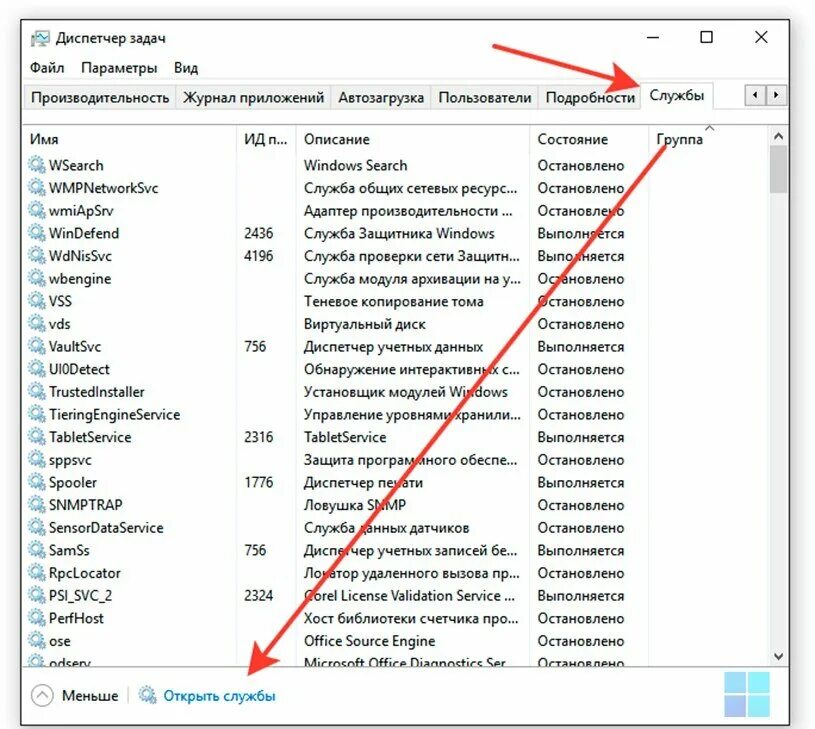Click Служба данных датчиков description
This screenshot has height=729, width=815.
pyautogui.click(x=386, y=528)
